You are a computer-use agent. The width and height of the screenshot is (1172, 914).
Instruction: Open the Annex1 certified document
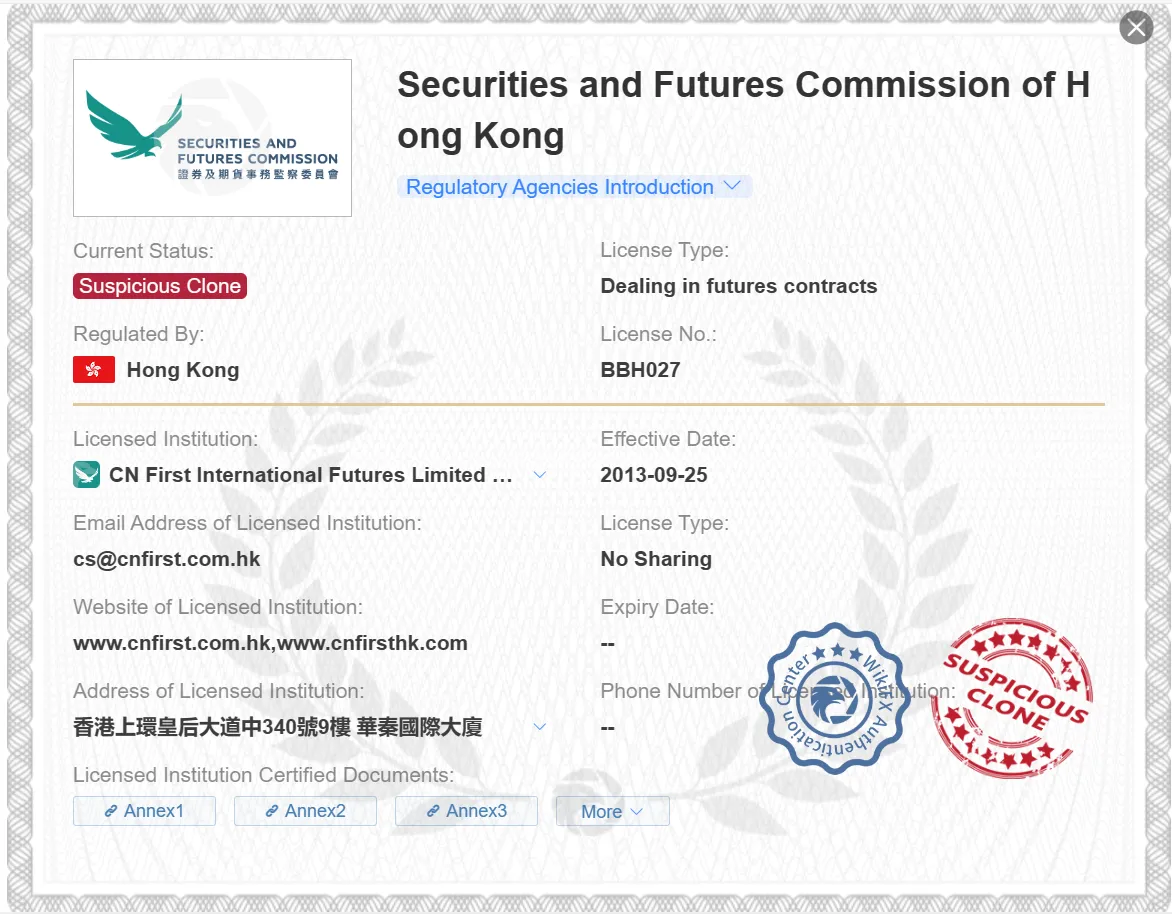[144, 811]
